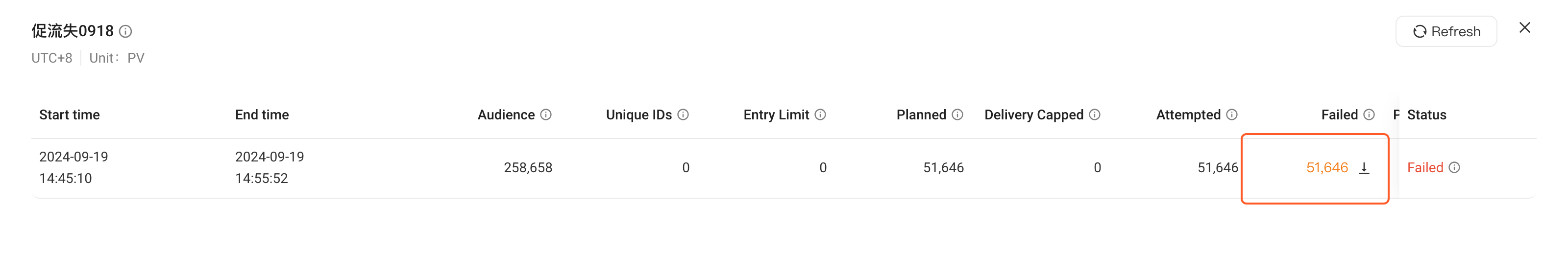
Task: Click the Status column header
Action: point(1427,115)
